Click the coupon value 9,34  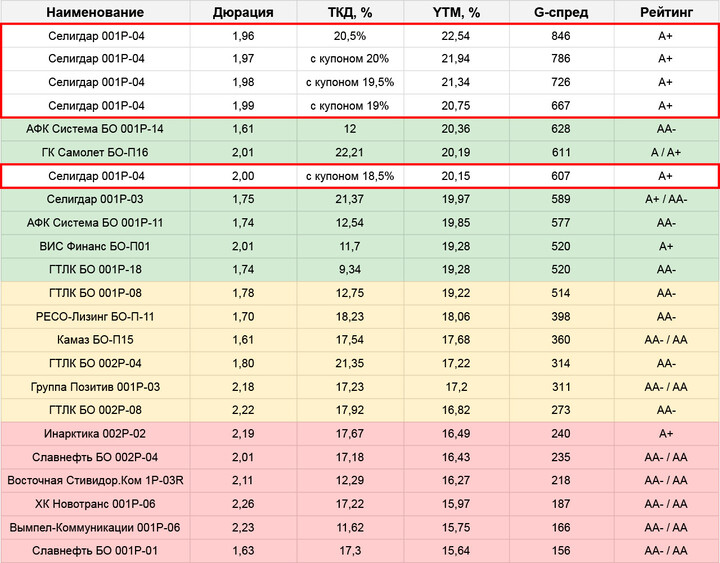[x=350, y=270]
